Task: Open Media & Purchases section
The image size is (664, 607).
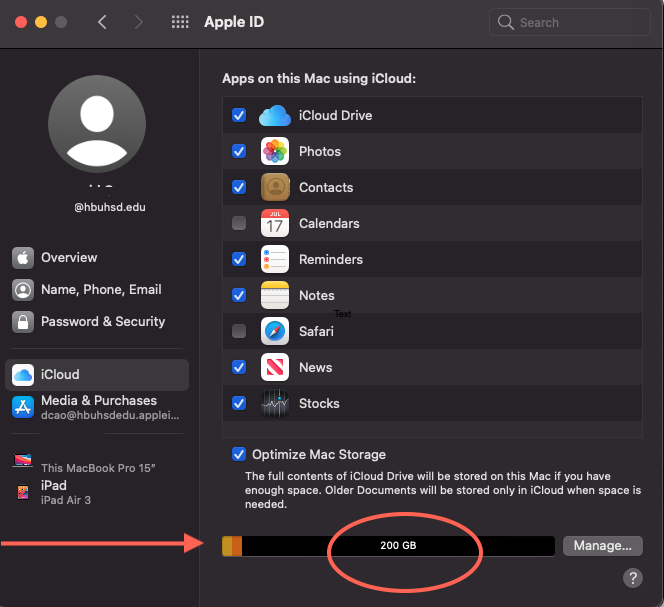Action: coord(97,407)
